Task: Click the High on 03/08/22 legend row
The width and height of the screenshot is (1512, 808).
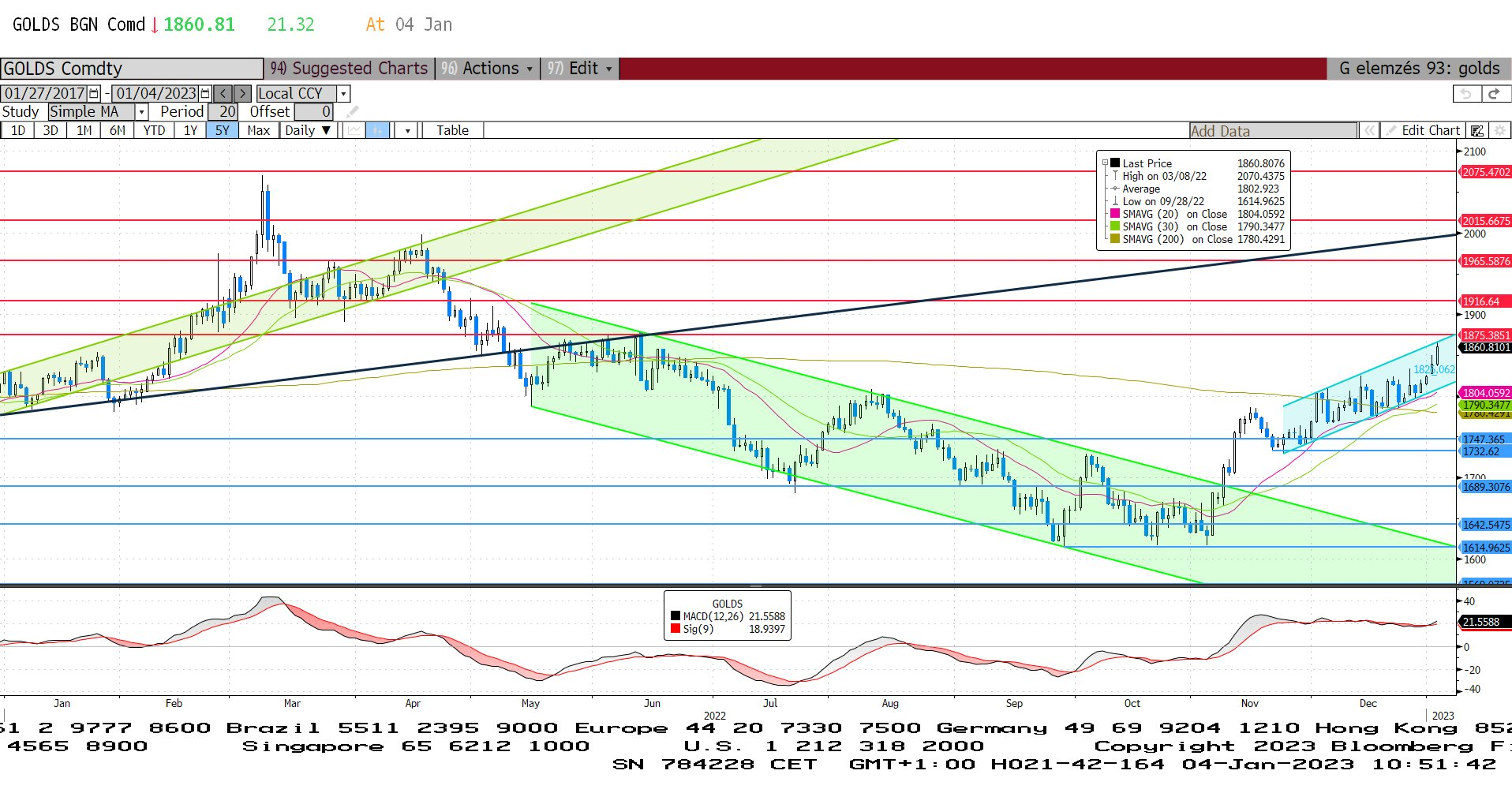Action: tap(1198, 176)
